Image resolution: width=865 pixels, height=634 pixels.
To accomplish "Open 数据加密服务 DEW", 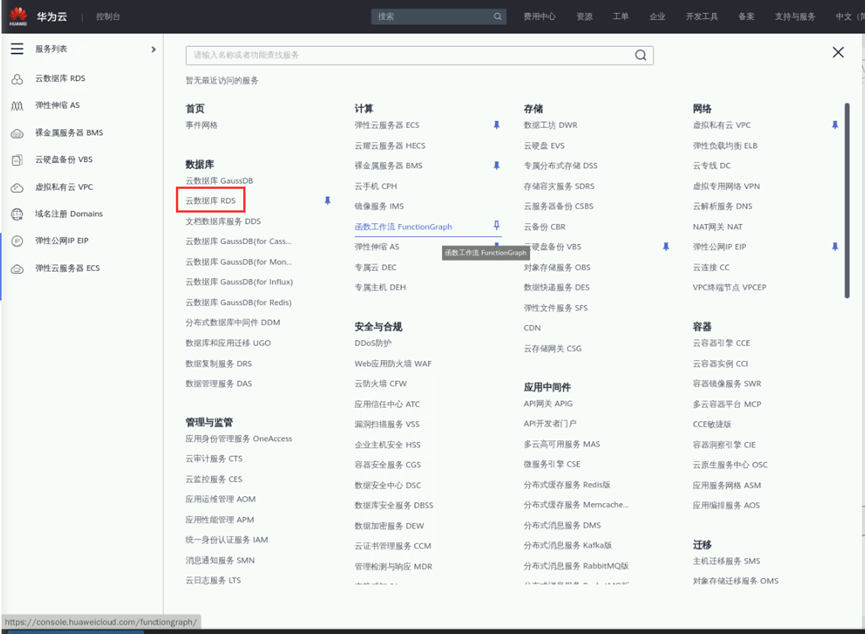I will 389,526.
